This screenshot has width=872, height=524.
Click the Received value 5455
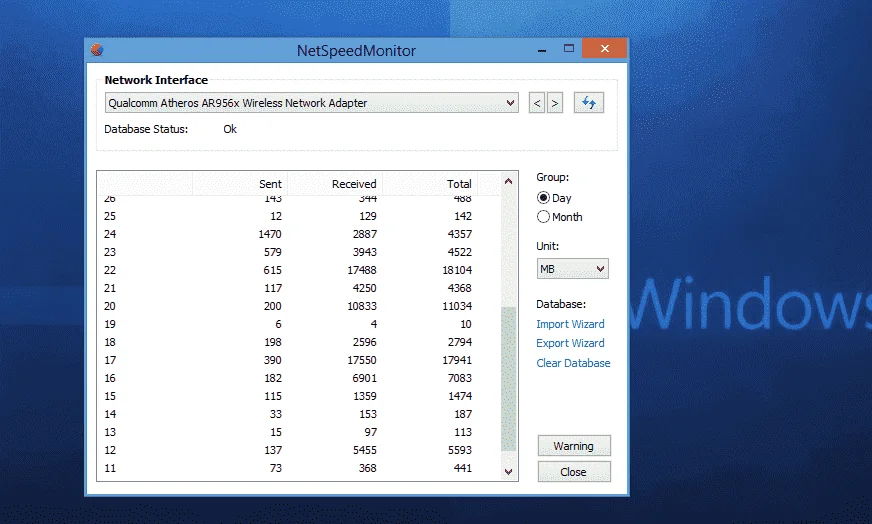coord(365,450)
